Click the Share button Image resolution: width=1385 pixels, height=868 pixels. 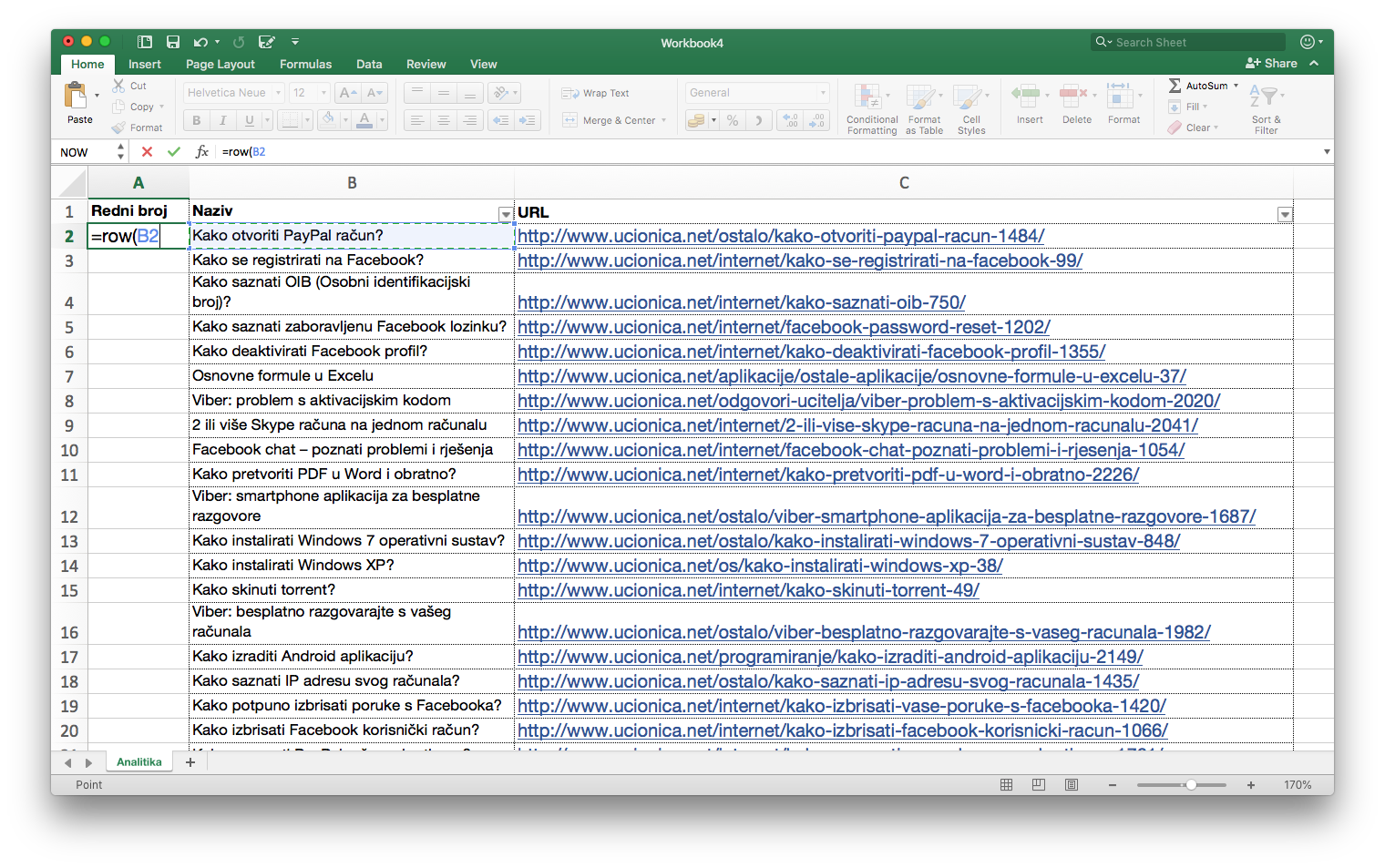tap(1272, 64)
